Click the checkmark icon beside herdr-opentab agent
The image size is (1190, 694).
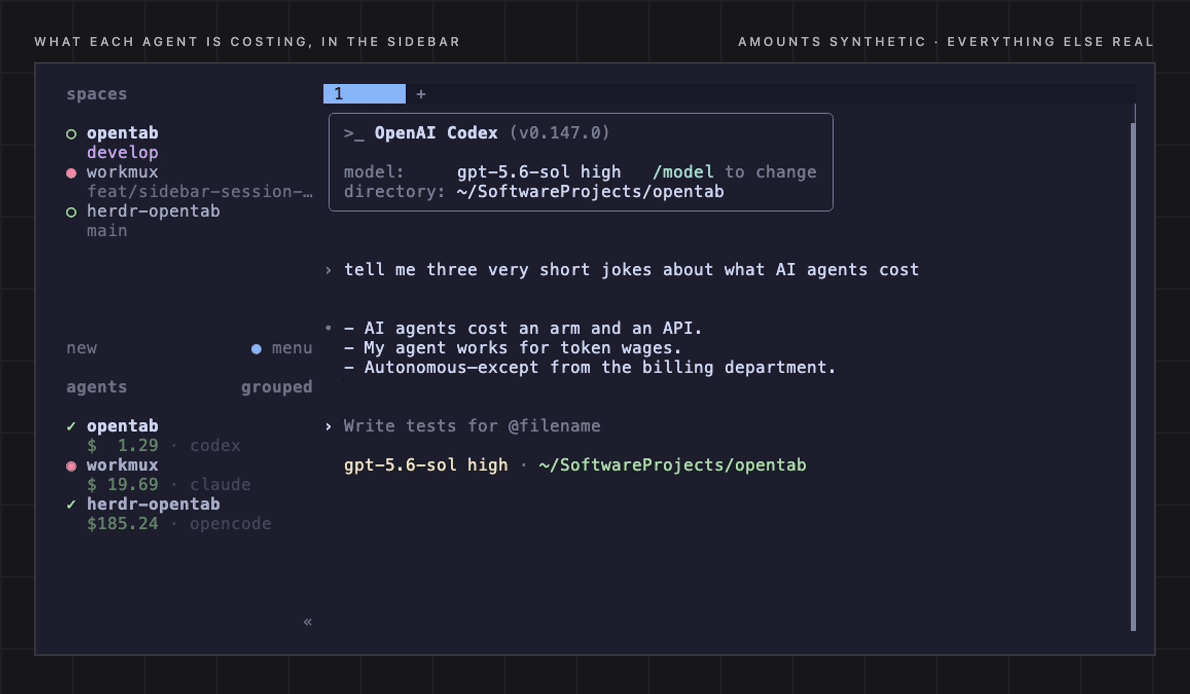coord(71,504)
